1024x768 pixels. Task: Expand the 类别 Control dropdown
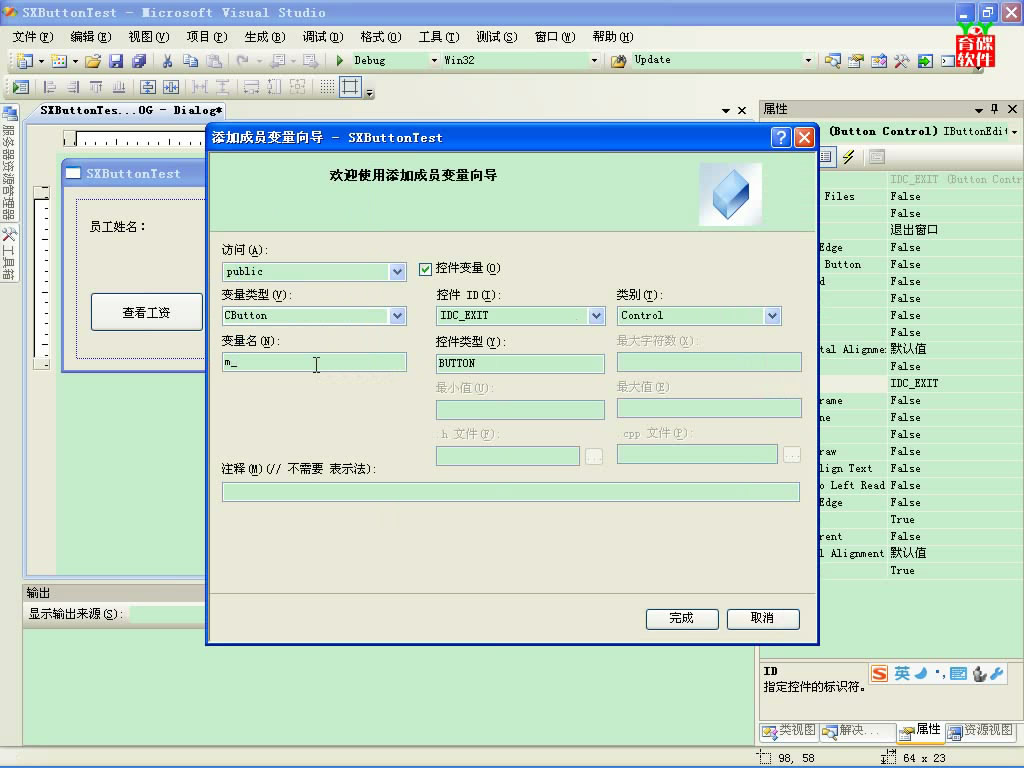[773, 316]
